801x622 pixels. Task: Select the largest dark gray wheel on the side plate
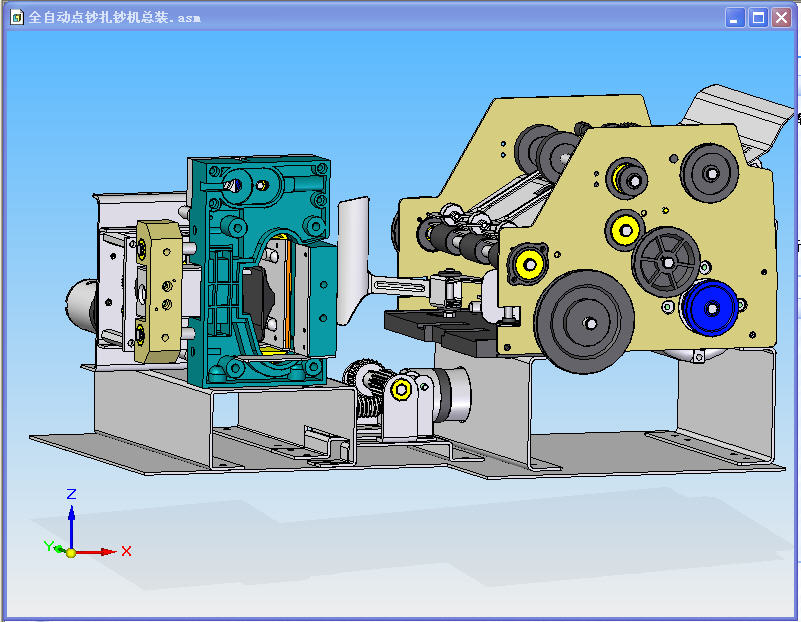pos(584,322)
